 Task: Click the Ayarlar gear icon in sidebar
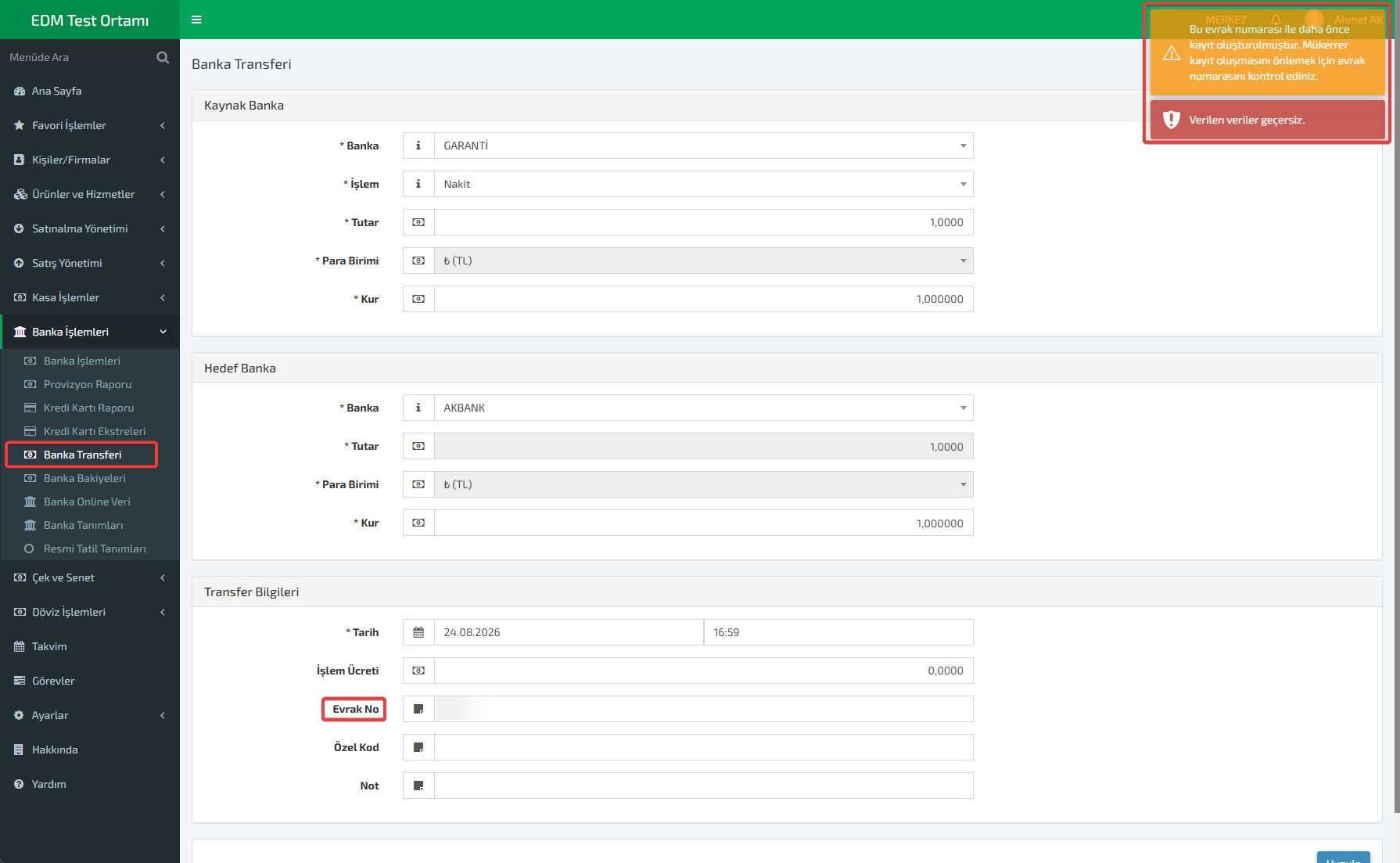coord(20,715)
